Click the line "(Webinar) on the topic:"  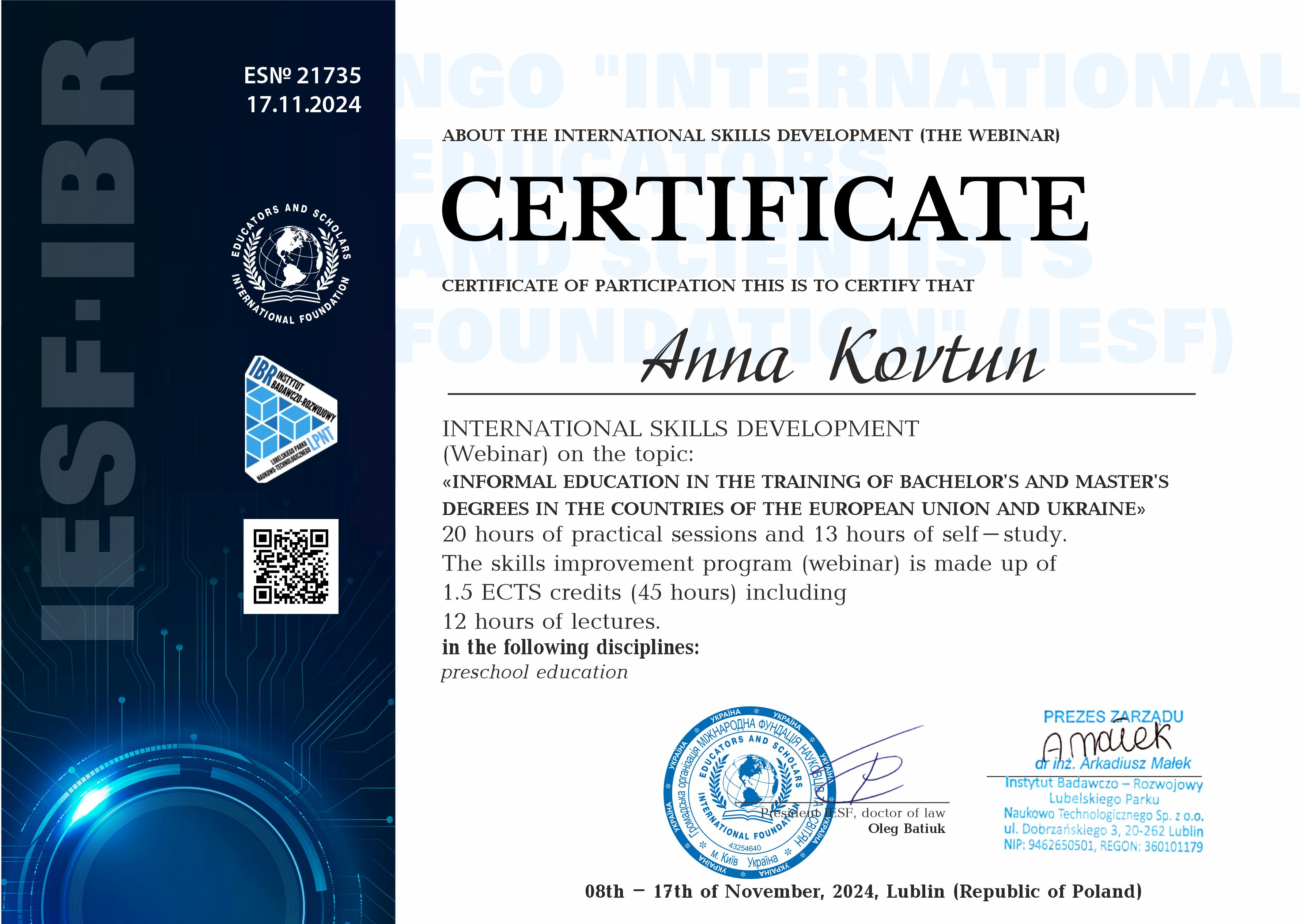click(568, 454)
